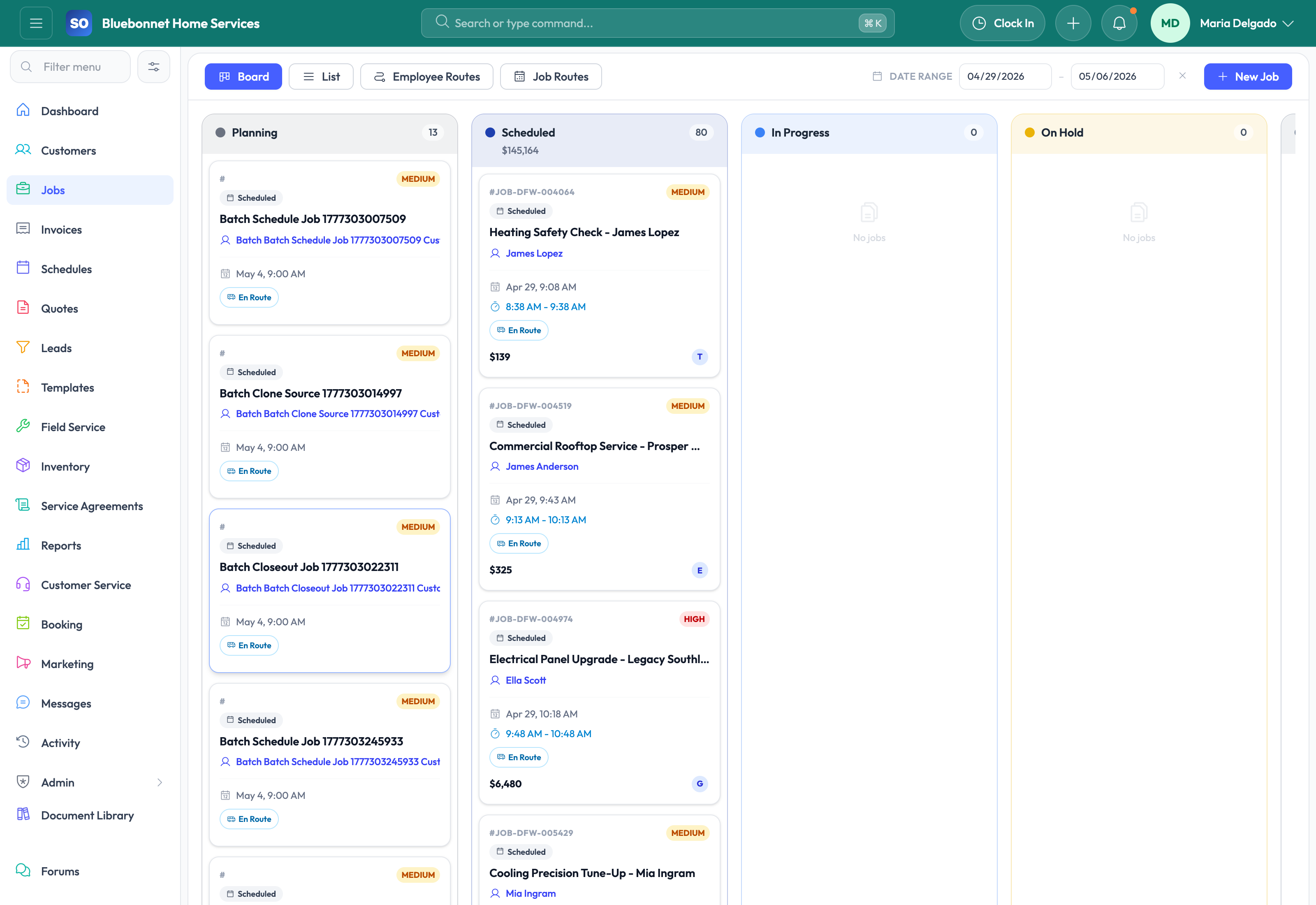Open Job Routes view
This screenshot has width=1316, height=905.
click(x=551, y=77)
